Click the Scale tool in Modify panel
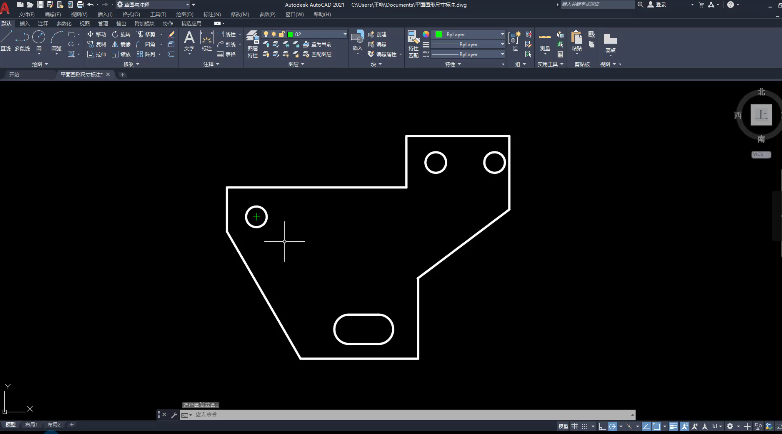Screen dimensions: 782x434 (121, 54)
